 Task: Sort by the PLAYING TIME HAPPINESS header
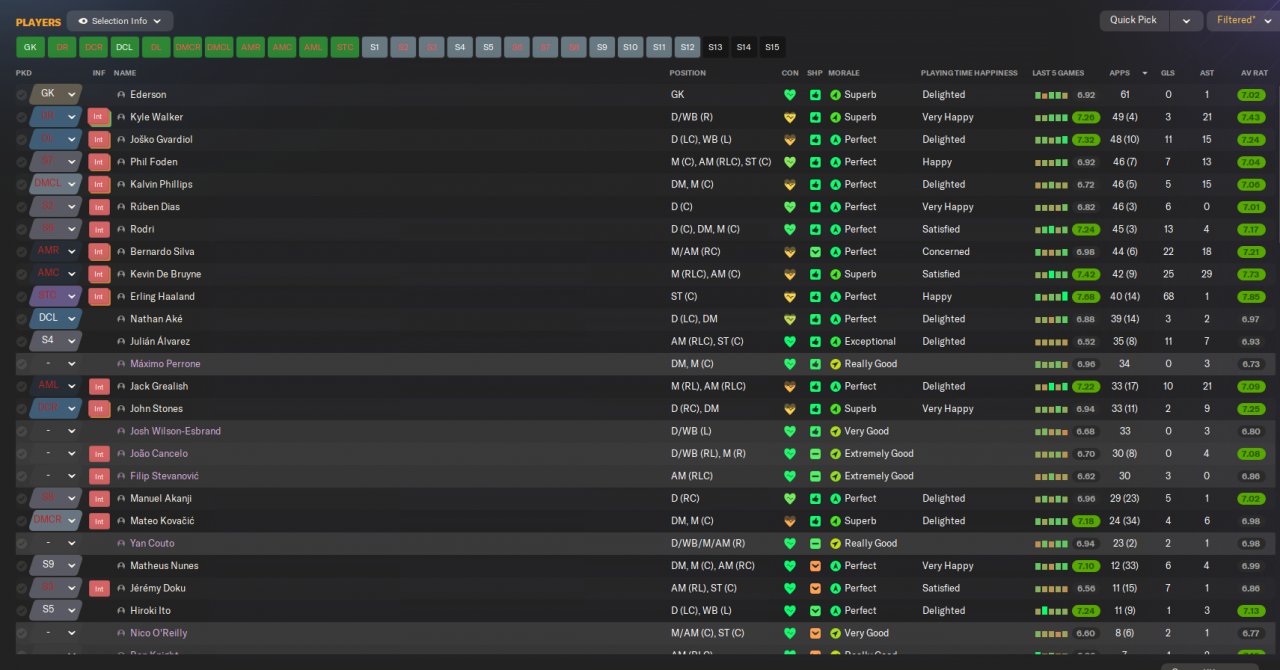tap(969, 73)
